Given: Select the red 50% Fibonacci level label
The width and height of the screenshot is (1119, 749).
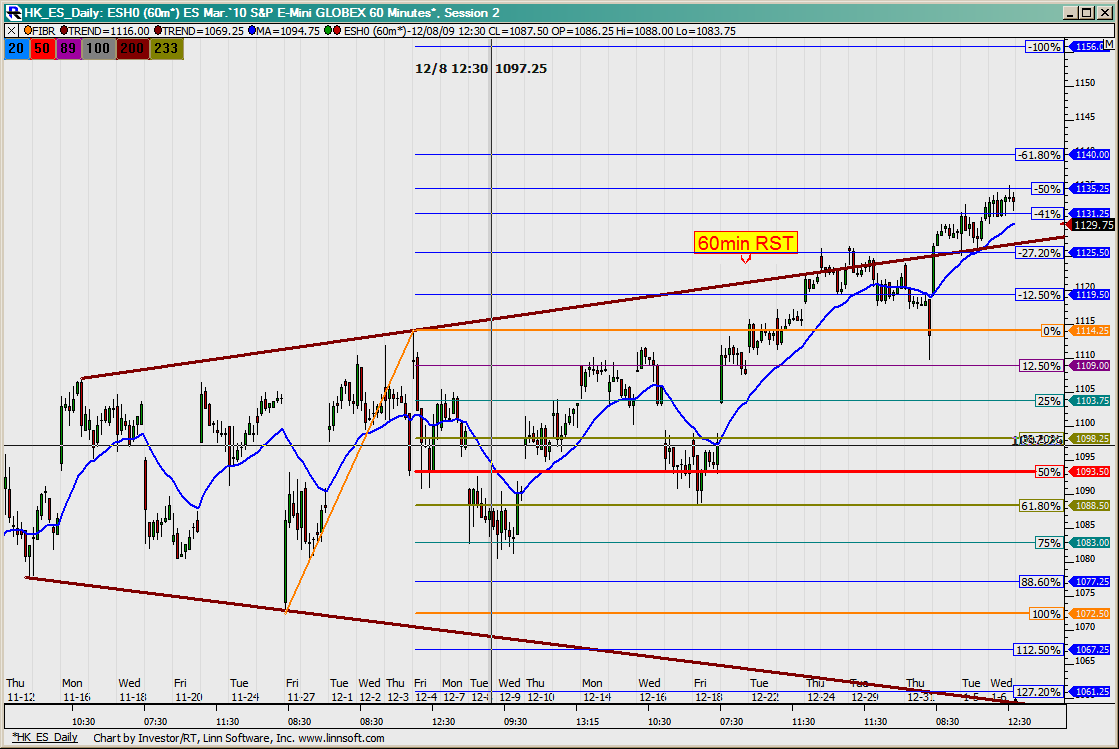Looking at the screenshot, I should [1048, 472].
